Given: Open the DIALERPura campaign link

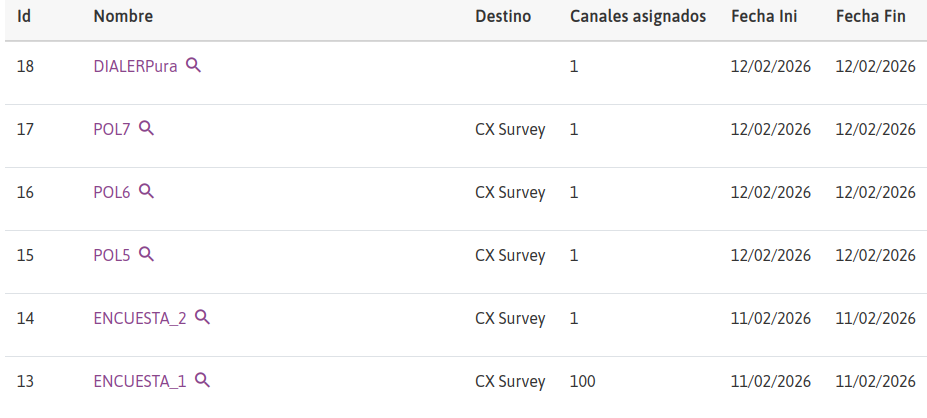Looking at the screenshot, I should click(x=135, y=67).
